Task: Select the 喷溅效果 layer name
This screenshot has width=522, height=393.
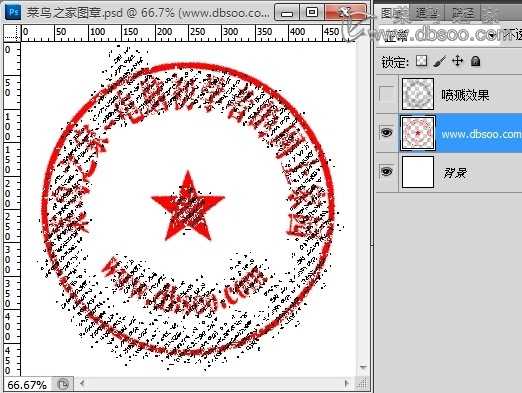Action: tap(465, 95)
